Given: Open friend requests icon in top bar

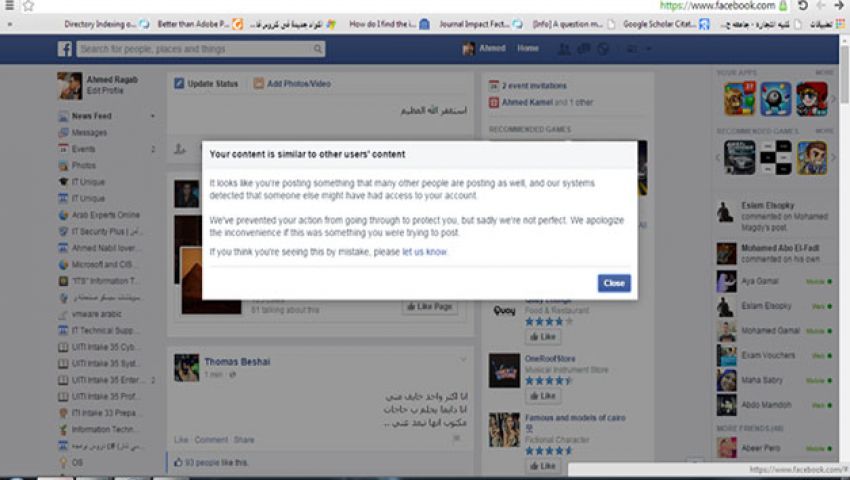Looking at the screenshot, I should pos(564,49).
